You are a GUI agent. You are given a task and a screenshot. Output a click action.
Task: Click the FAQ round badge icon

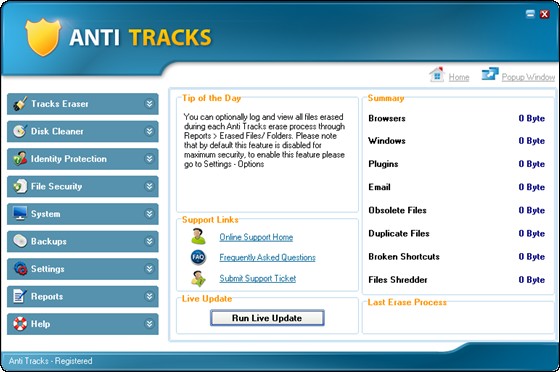click(198, 257)
